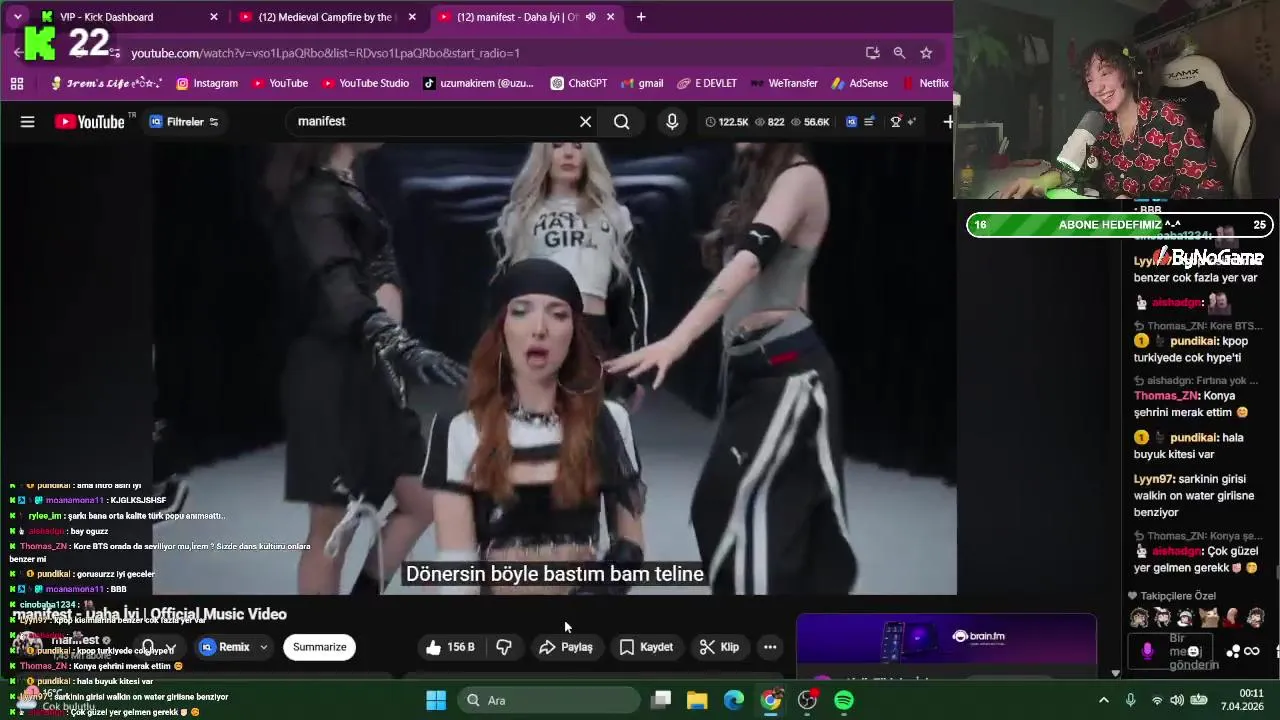Open the Netflix bookmark

tap(925, 84)
